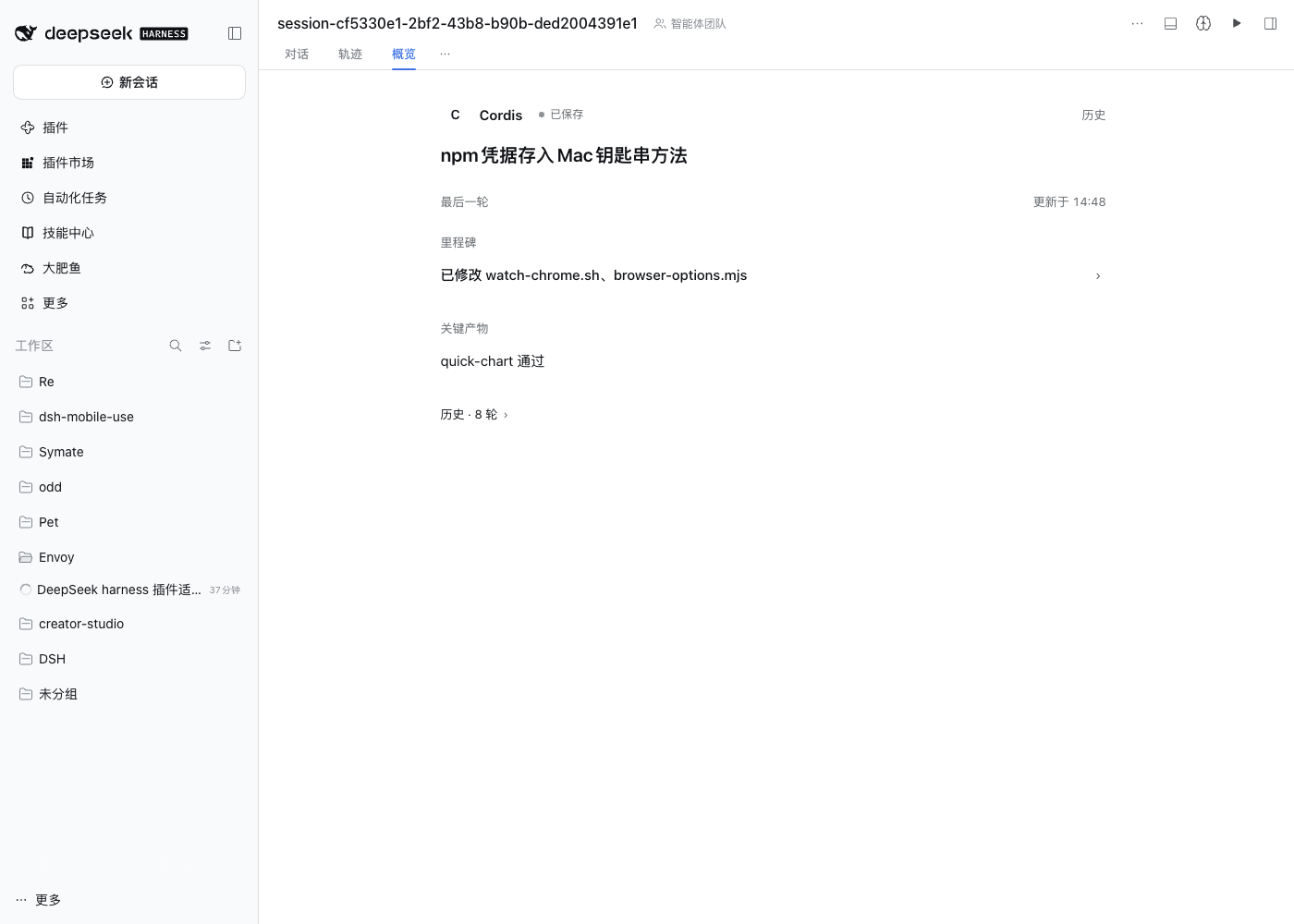The height and width of the screenshot is (924, 1294).
Task: Expand 更多 under 大肥鱼
Action: pos(129,303)
